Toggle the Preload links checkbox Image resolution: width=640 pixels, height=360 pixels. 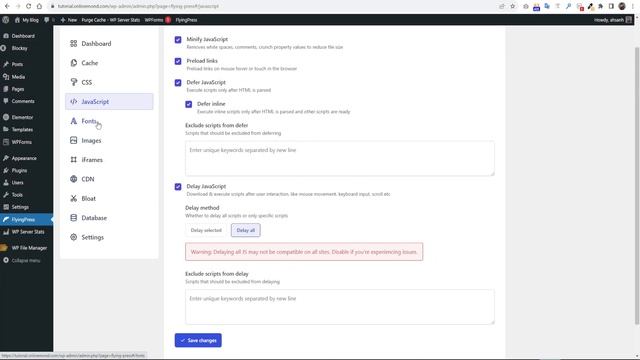178,61
